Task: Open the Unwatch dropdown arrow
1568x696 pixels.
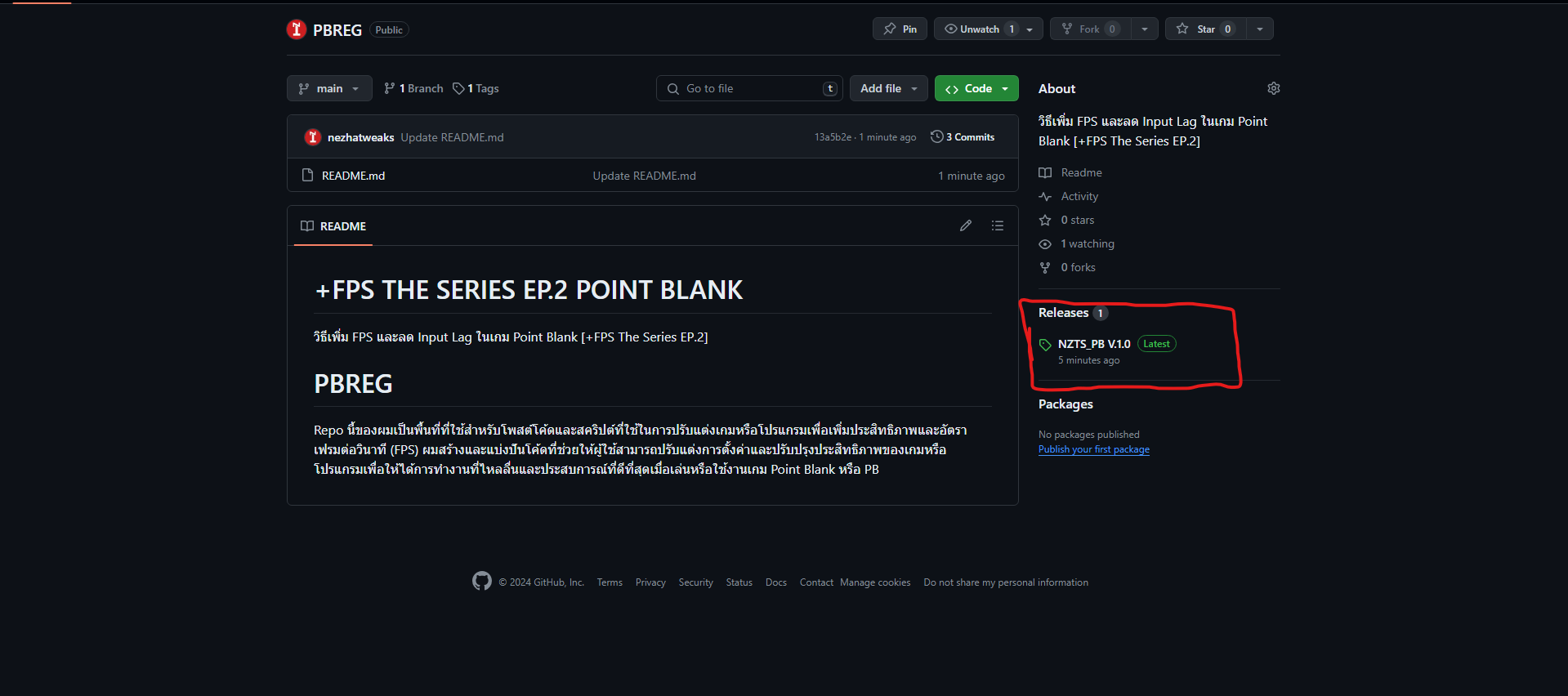Action: pyautogui.click(x=1030, y=29)
